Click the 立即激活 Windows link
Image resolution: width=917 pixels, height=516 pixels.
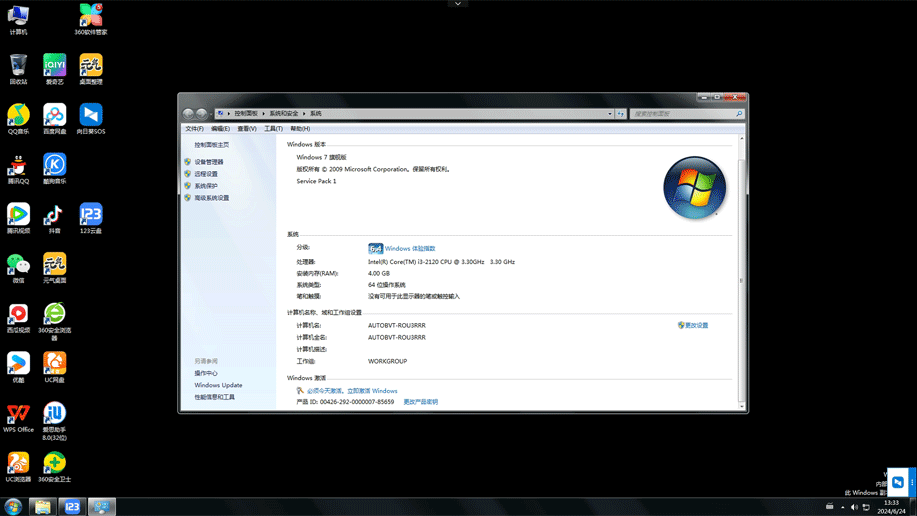tap(372, 391)
